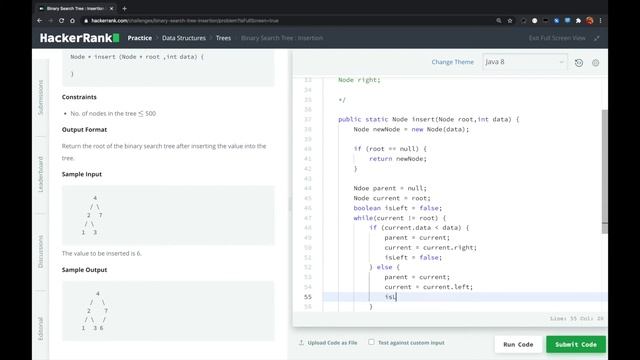Click the browser address bar URL
The image size is (640, 360).
pyautogui.click(x=185, y=20)
